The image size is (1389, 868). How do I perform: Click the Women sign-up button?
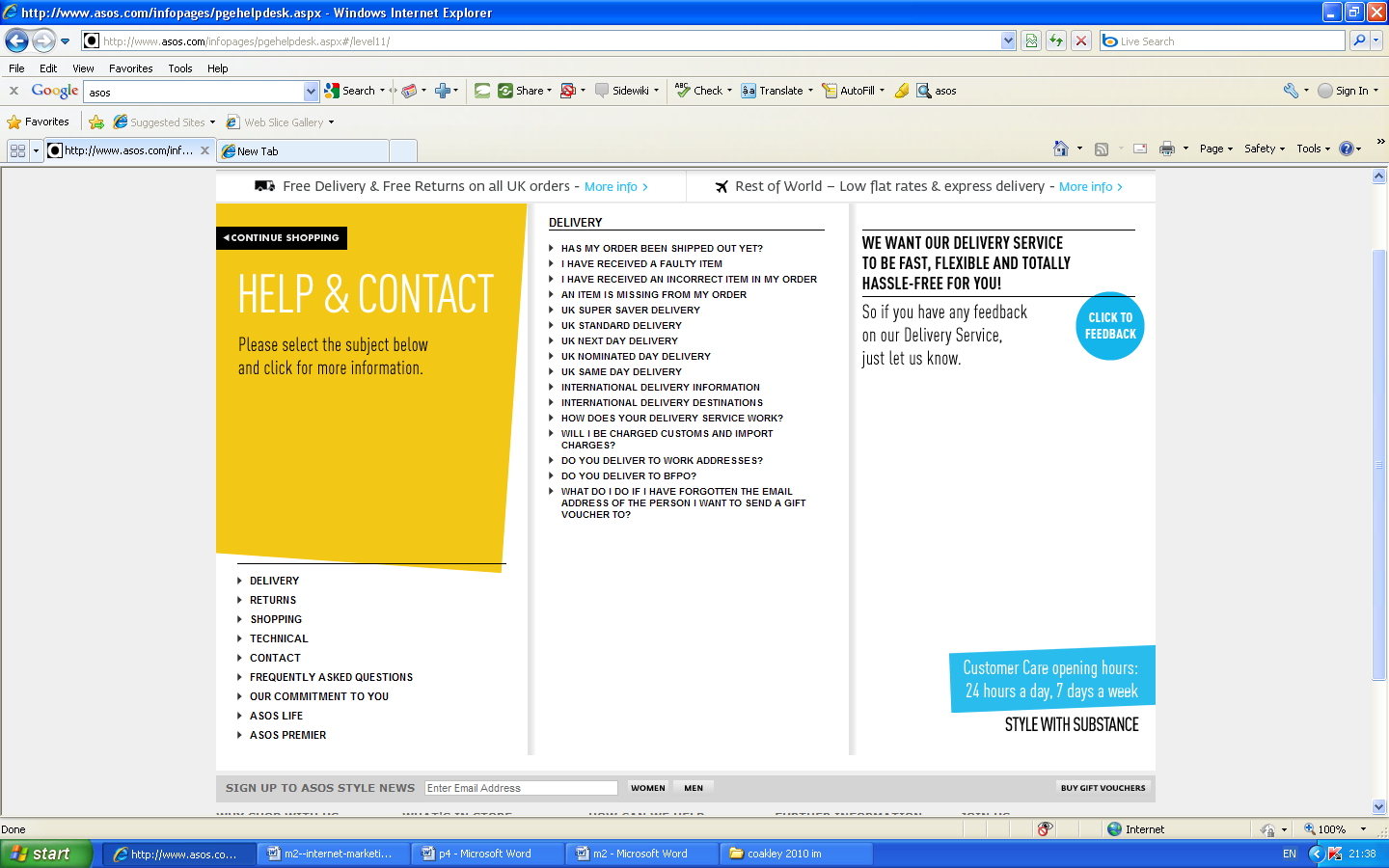point(648,788)
